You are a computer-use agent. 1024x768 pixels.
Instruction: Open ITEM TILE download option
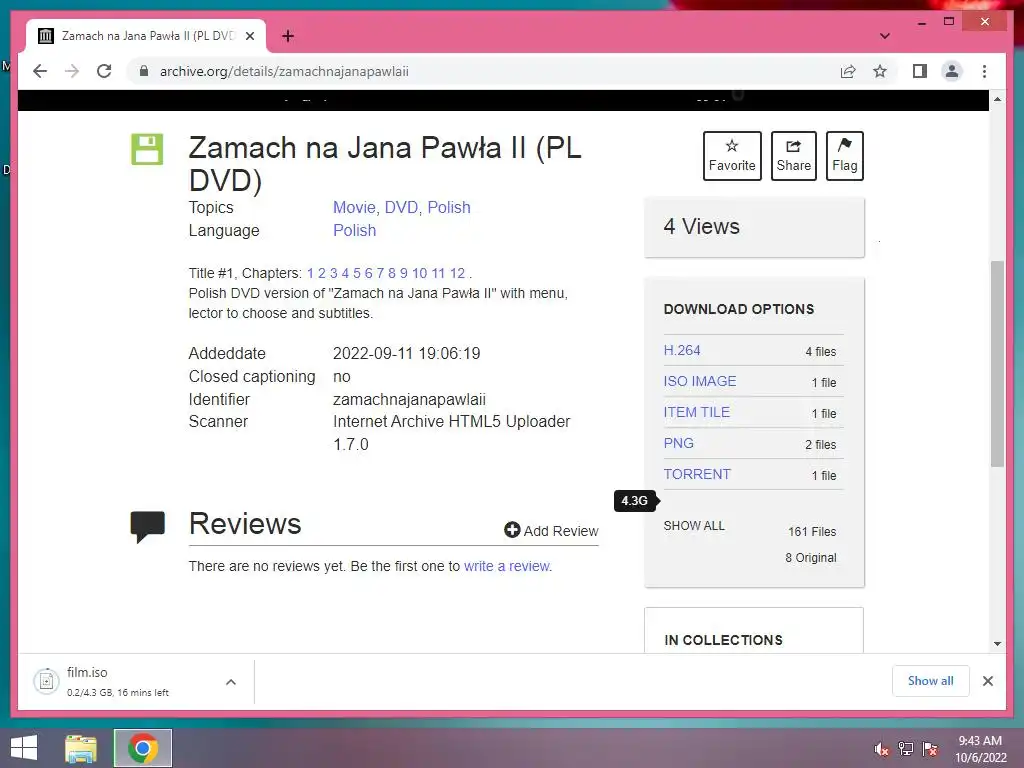click(x=696, y=412)
